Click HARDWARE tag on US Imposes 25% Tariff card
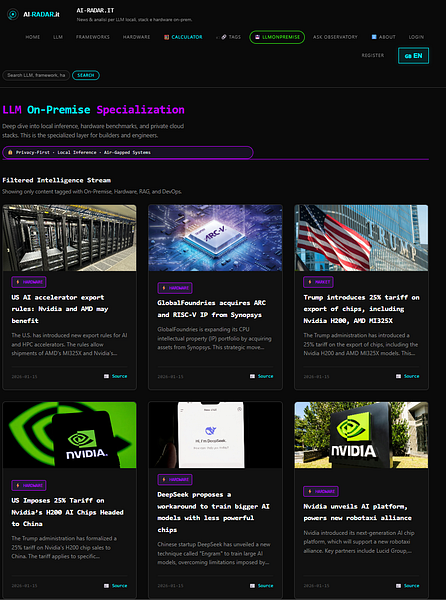This screenshot has height=600, width=446. [29, 485]
